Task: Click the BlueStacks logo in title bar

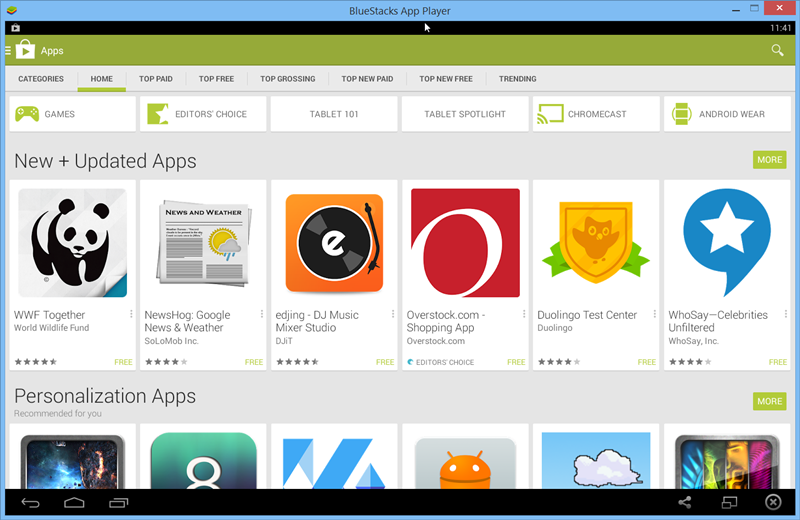Action: coord(11,10)
